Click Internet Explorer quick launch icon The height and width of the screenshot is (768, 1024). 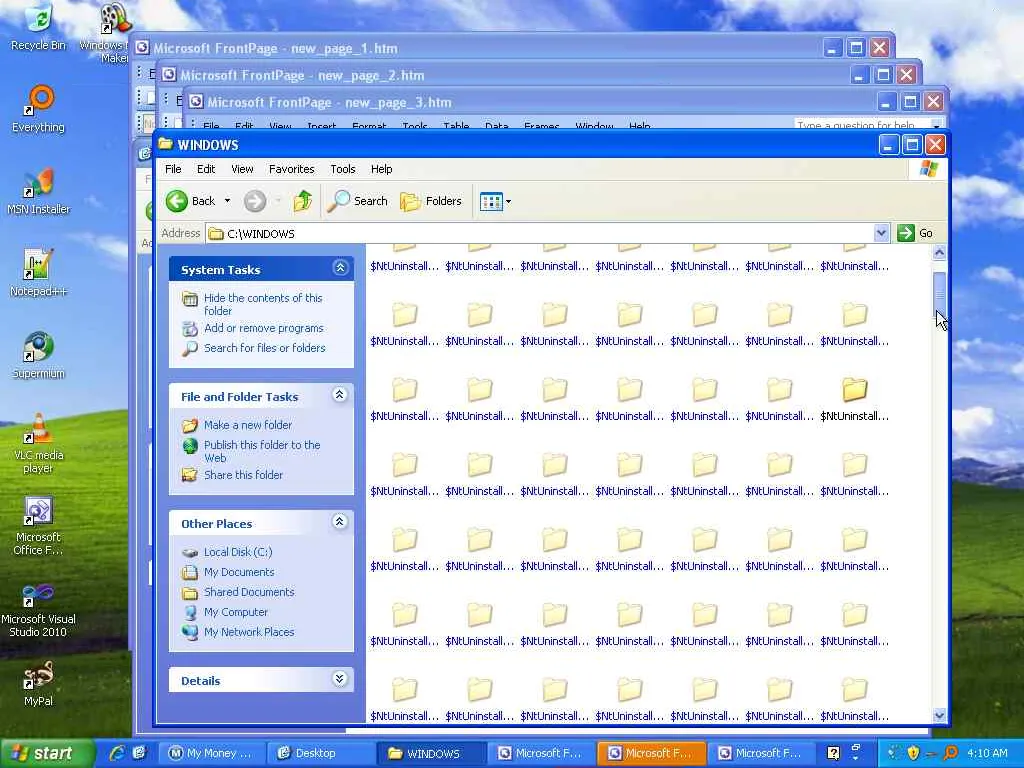(118, 753)
